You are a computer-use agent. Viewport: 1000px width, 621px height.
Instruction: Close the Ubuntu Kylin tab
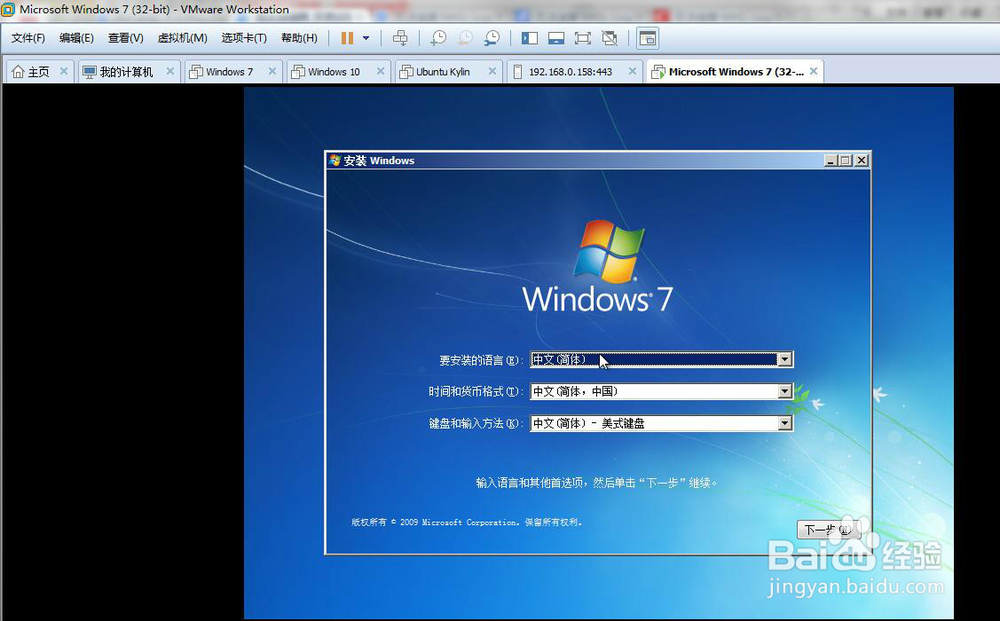pos(492,71)
